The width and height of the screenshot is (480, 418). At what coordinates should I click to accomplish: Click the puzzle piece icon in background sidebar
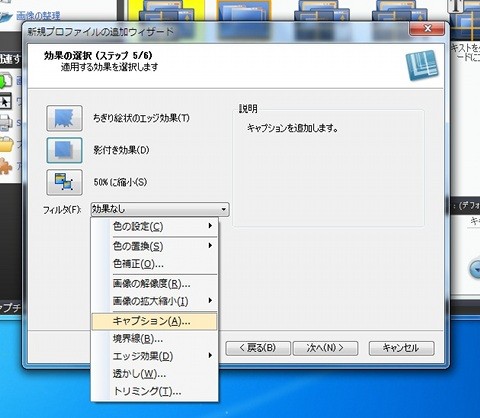[x=5, y=166]
